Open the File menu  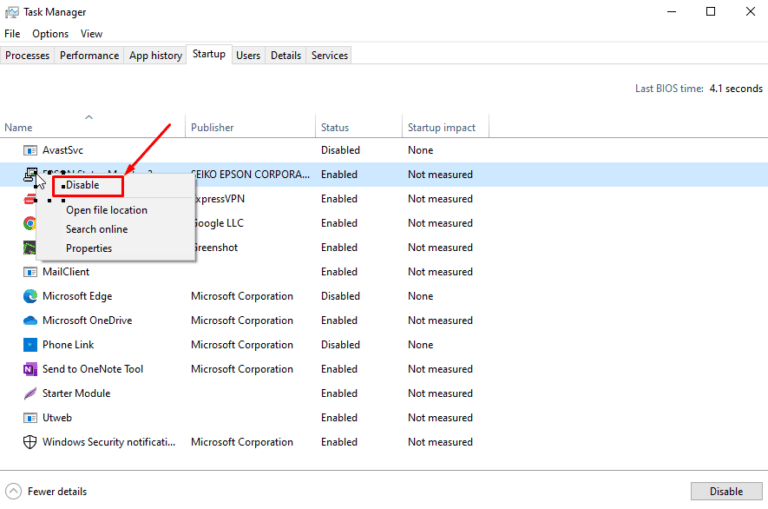[x=12, y=34]
